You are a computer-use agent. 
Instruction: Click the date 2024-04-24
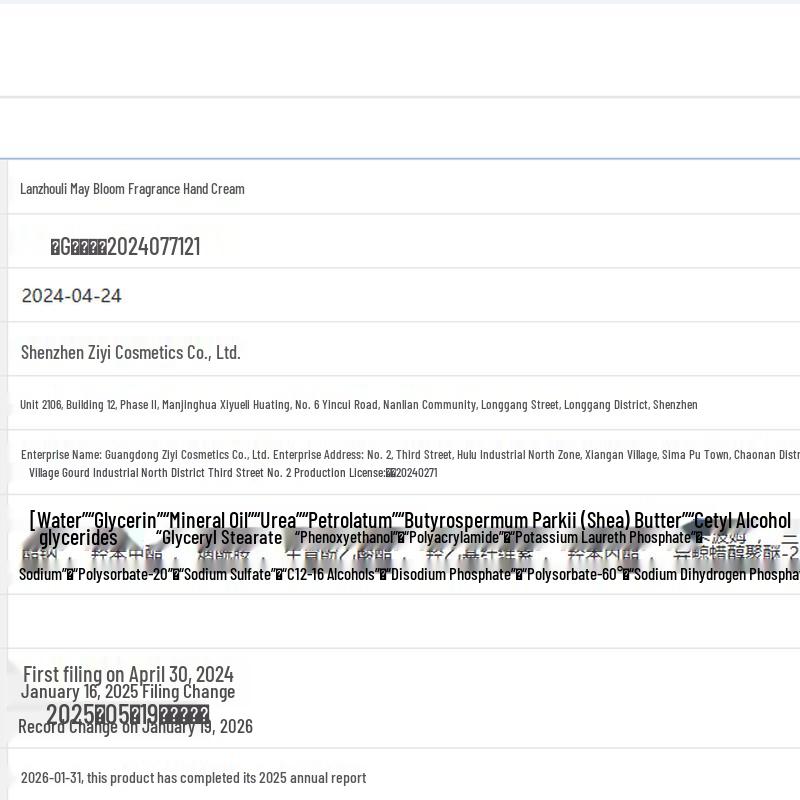tap(71, 296)
